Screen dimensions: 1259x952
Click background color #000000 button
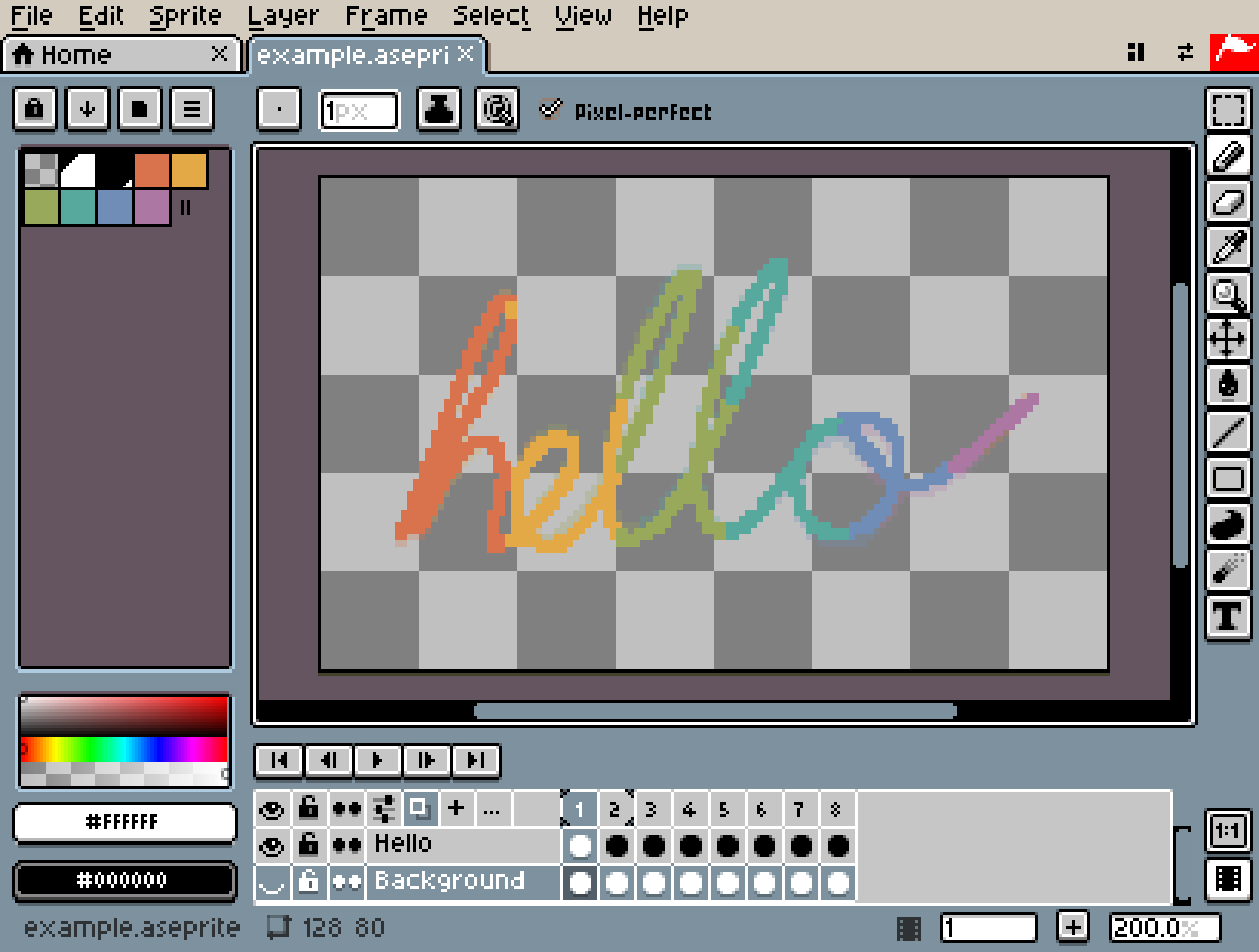coord(124,880)
